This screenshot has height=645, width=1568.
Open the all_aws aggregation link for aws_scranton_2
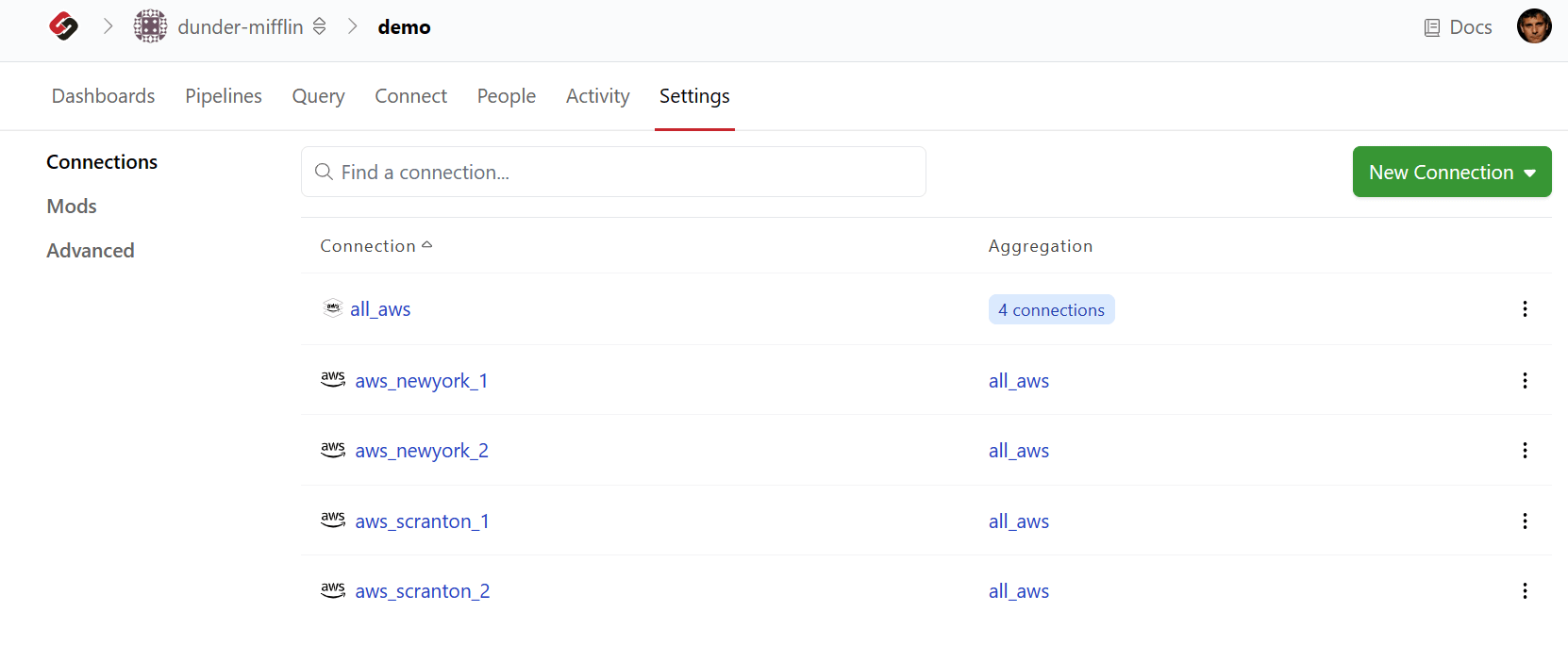click(x=1019, y=591)
